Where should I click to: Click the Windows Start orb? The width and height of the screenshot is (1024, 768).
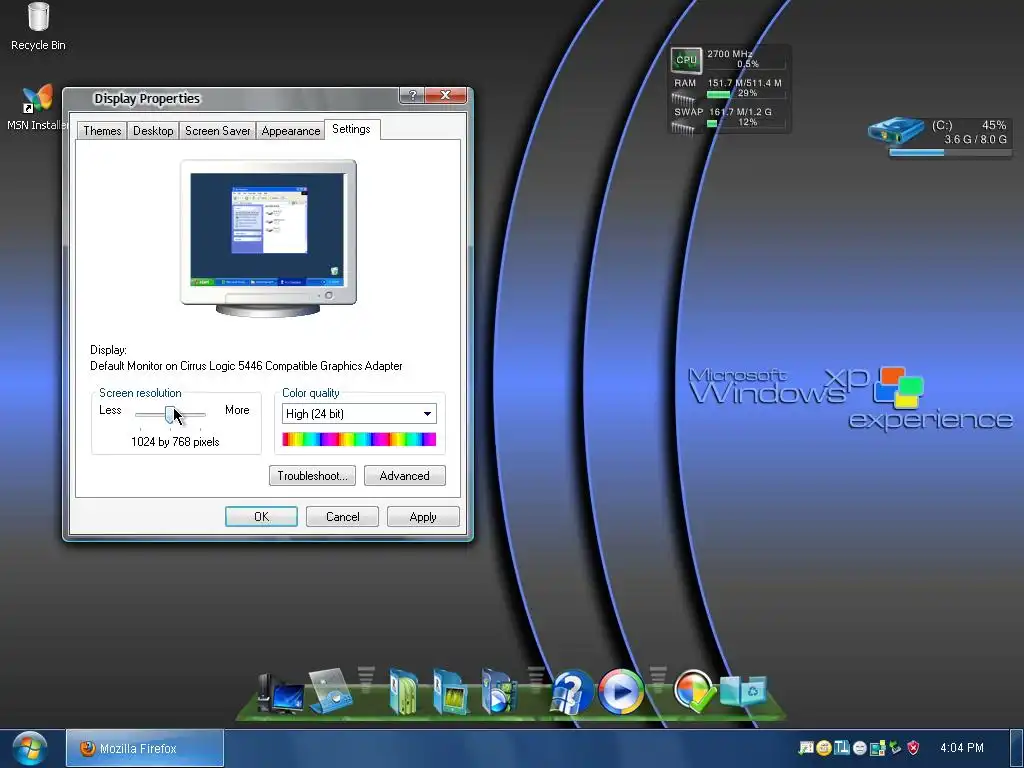pyautogui.click(x=29, y=749)
